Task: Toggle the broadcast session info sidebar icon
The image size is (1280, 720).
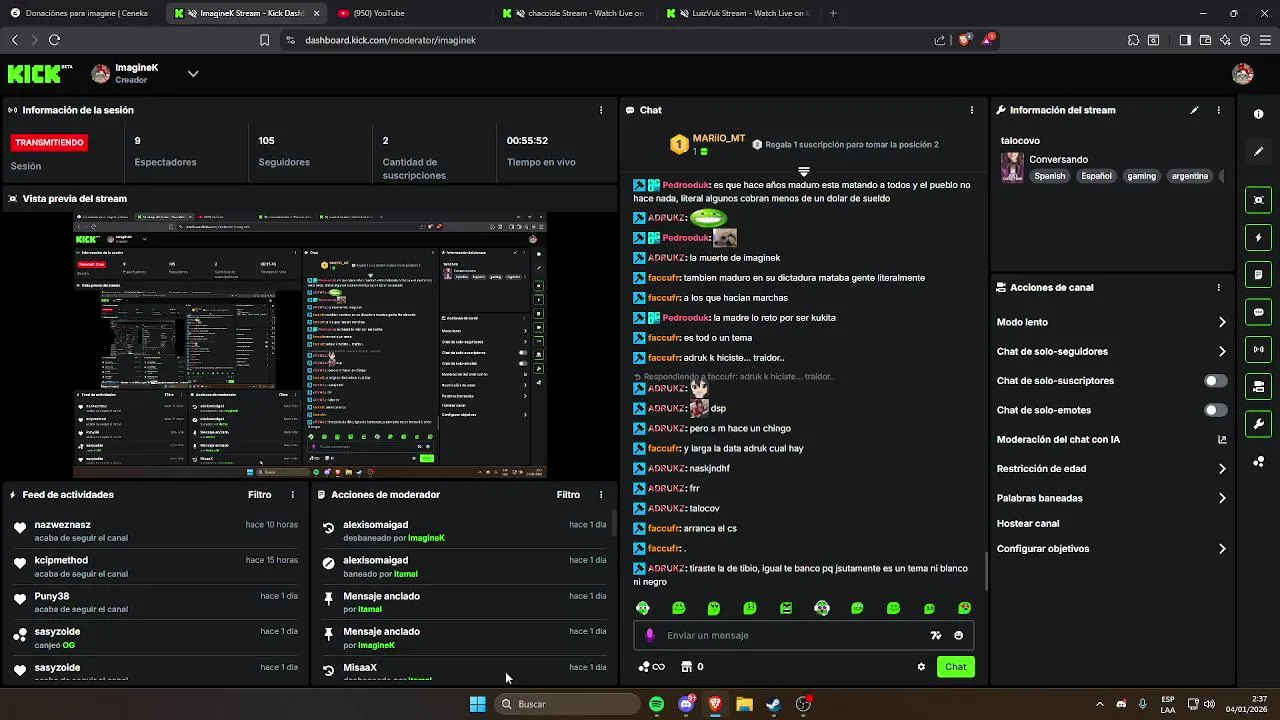Action: click(x=1258, y=349)
